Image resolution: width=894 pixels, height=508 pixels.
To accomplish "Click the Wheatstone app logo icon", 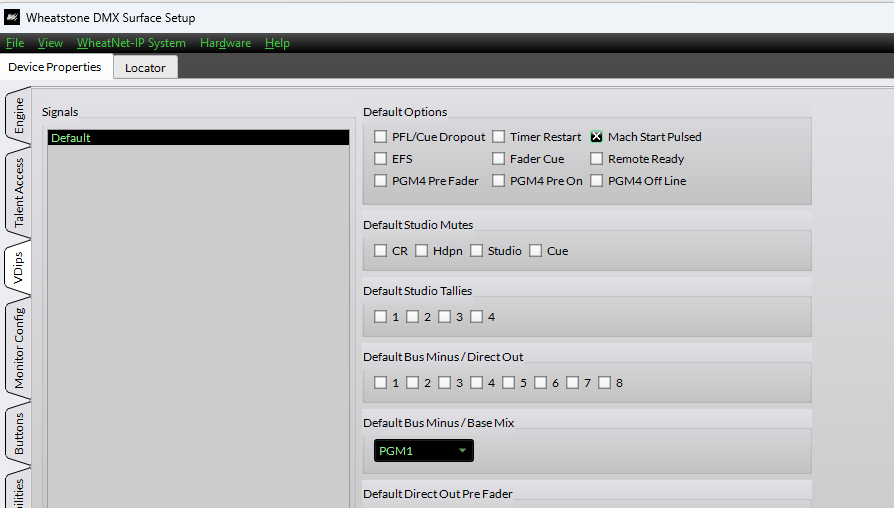I will point(12,18).
